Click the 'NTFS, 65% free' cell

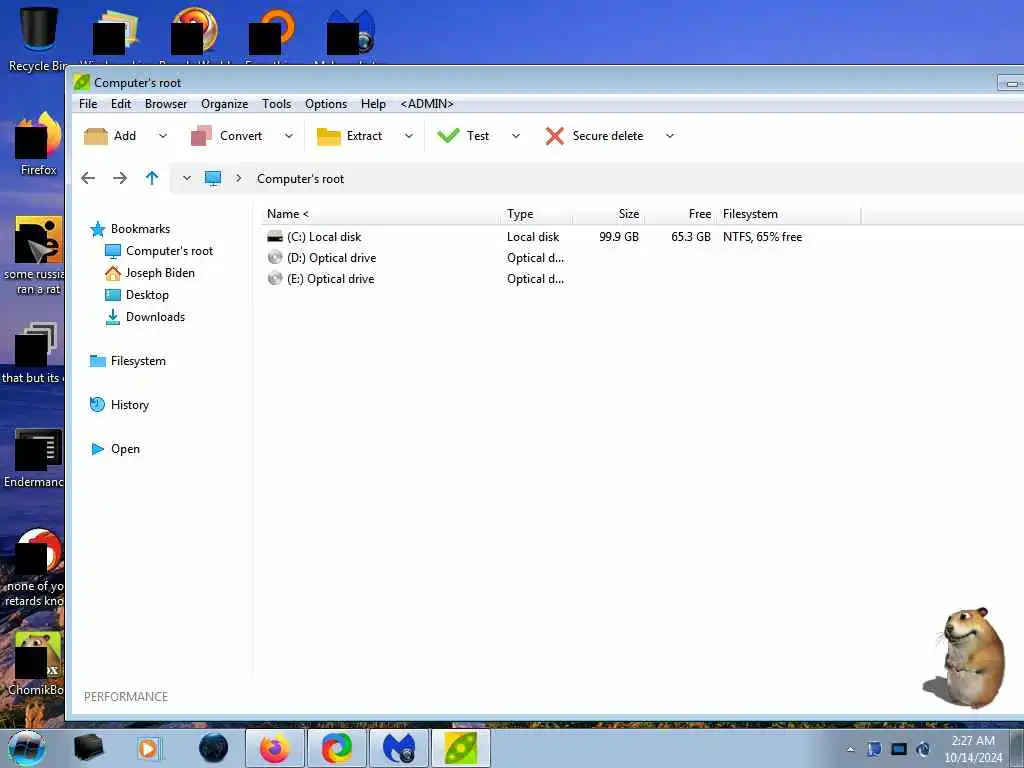click(x=762, y=236)
